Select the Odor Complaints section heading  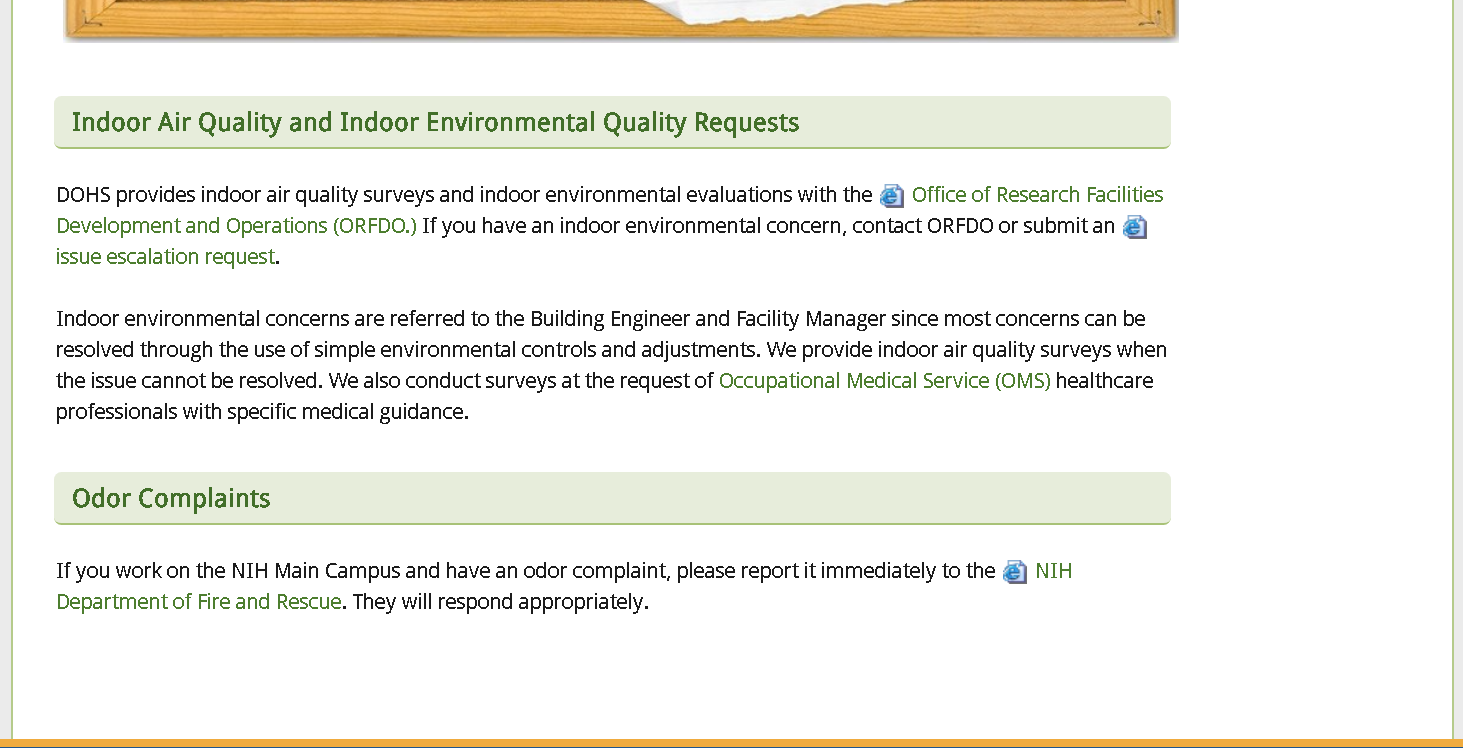[x=171, y=499]
